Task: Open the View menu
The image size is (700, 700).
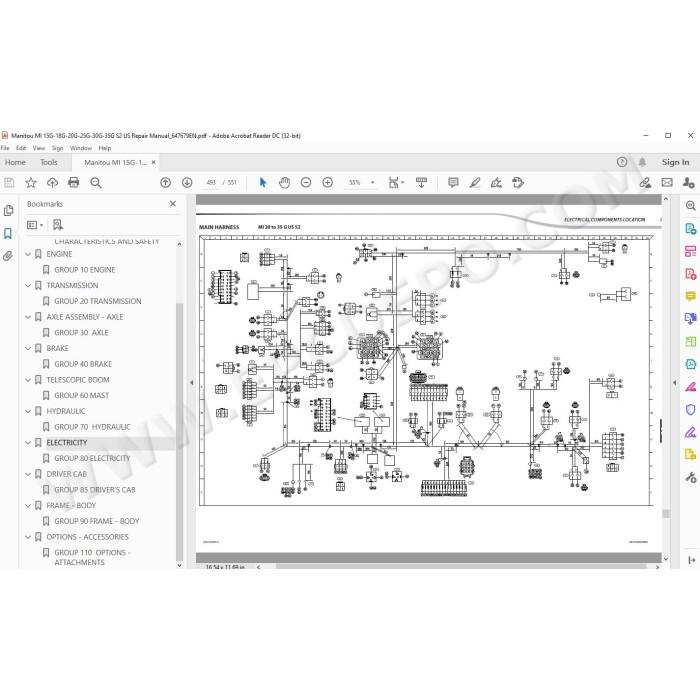Action: pyautogui.click(x=39, y=148)
